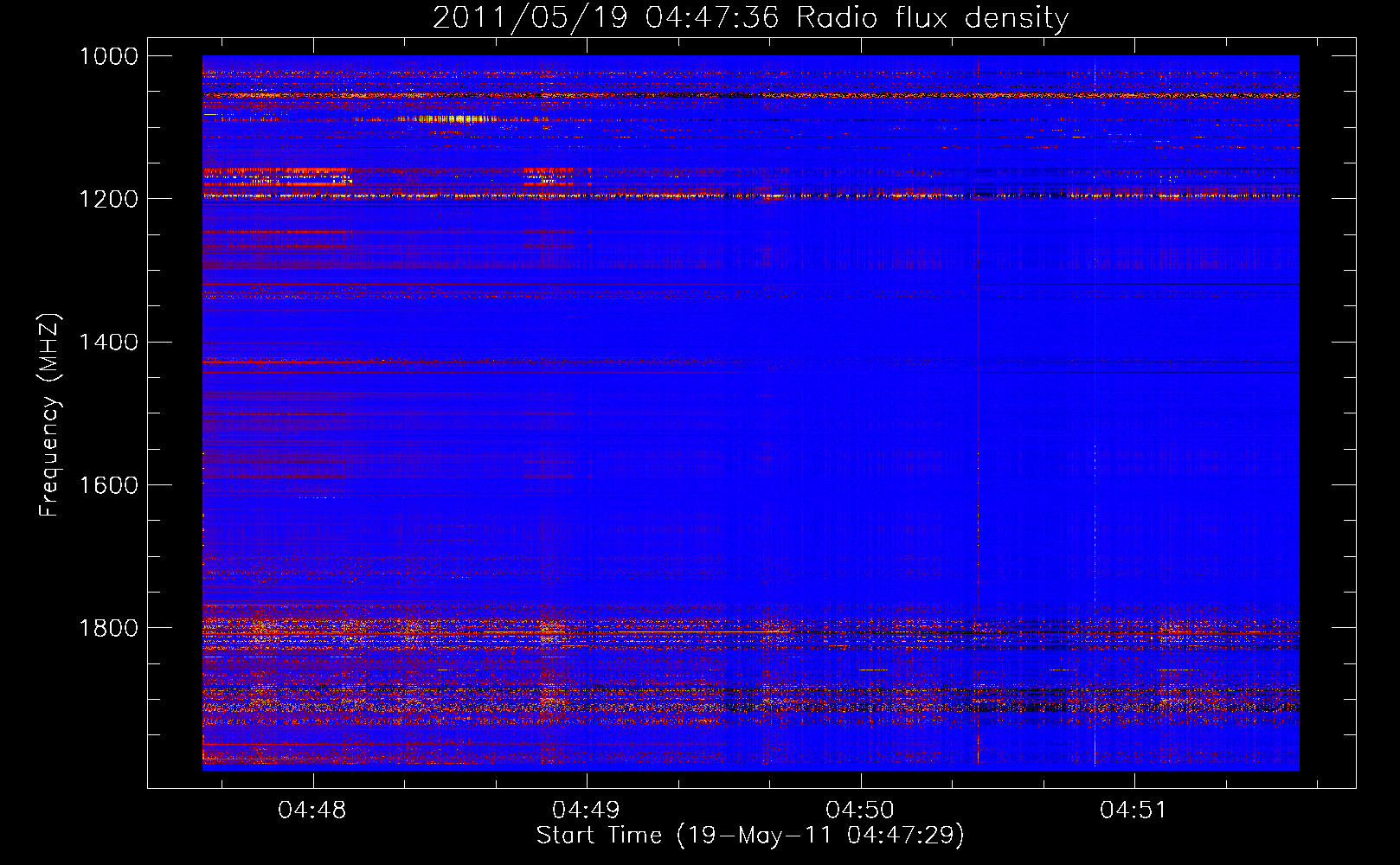Select the 1000 frequency tick label
Screen dimensions: 1400x865
point(108,56)
